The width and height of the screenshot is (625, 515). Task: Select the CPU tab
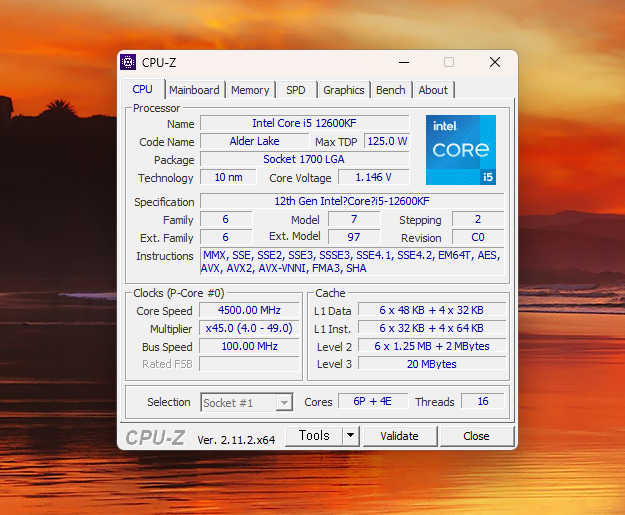pos(143,89)
